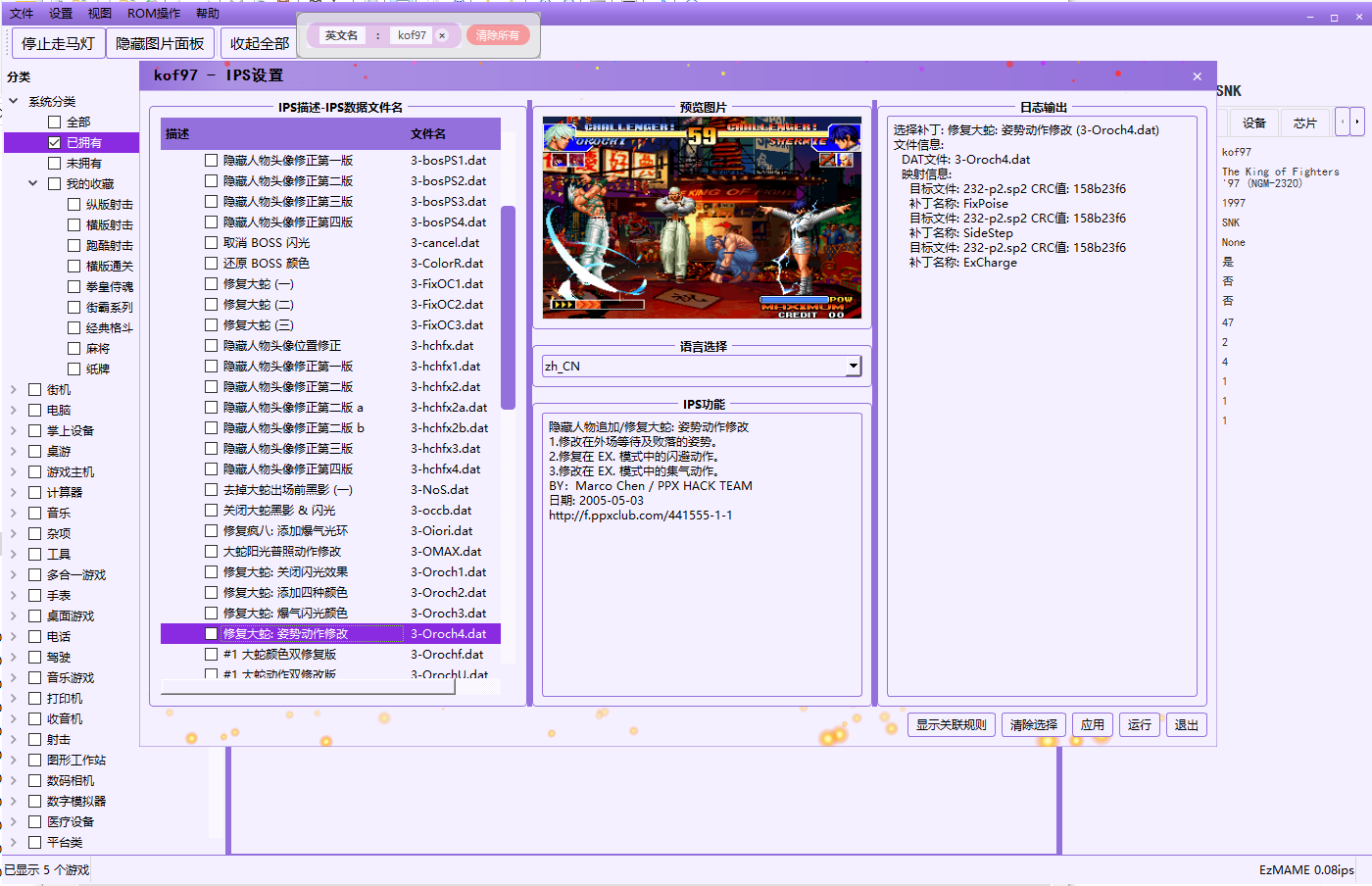The width and height of the screenshot is (1372, 886).
Task: Select 修复疯八: 添加爆气光环 row
Action: coord(331,530)
